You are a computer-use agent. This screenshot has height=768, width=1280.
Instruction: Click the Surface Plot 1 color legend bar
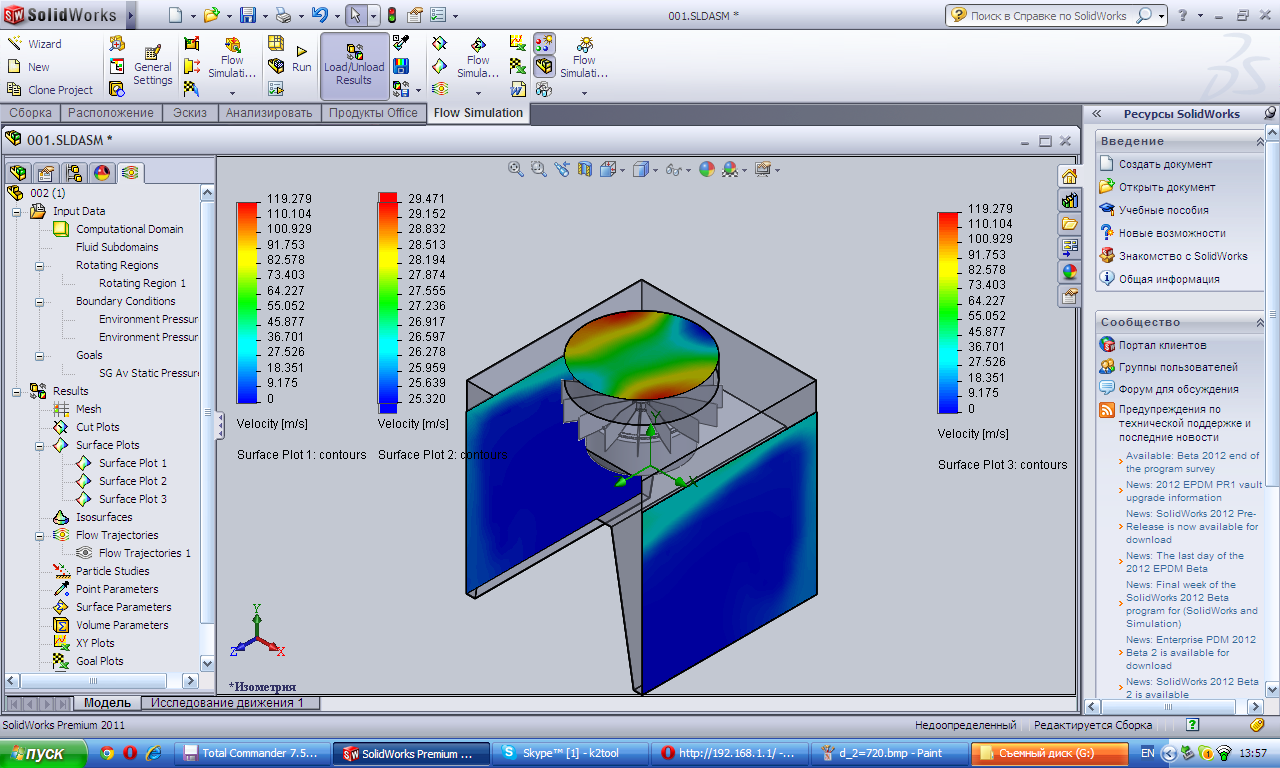click(x=247, y=302)
